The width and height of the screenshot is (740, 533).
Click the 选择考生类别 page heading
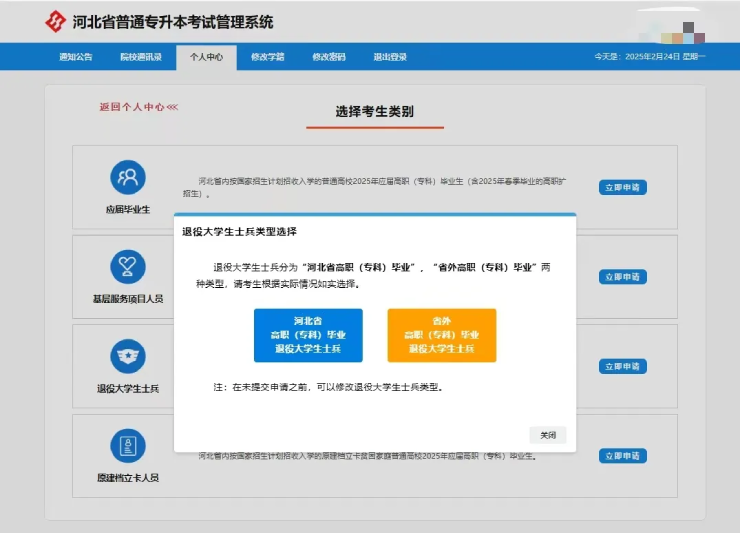point(375,111)
